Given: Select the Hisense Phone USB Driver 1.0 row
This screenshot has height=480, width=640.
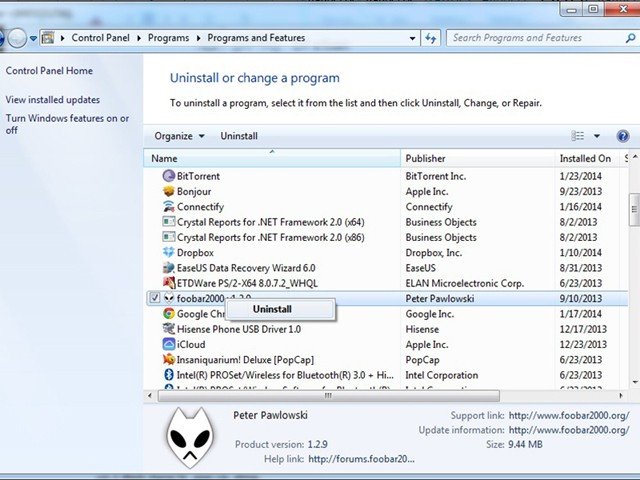Looking at the screenshot, I should pyautogui.click(x=239, y=329).
